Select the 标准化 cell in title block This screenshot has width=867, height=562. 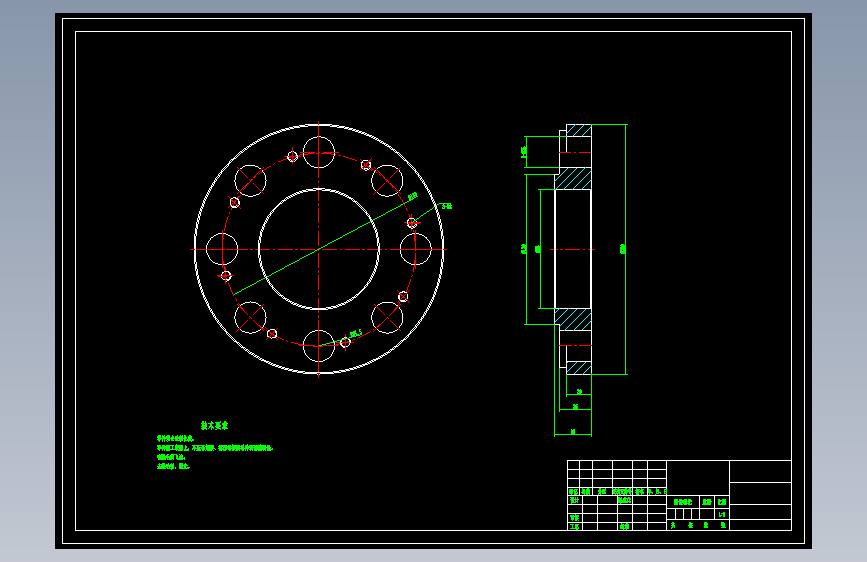tap(624, 500)
